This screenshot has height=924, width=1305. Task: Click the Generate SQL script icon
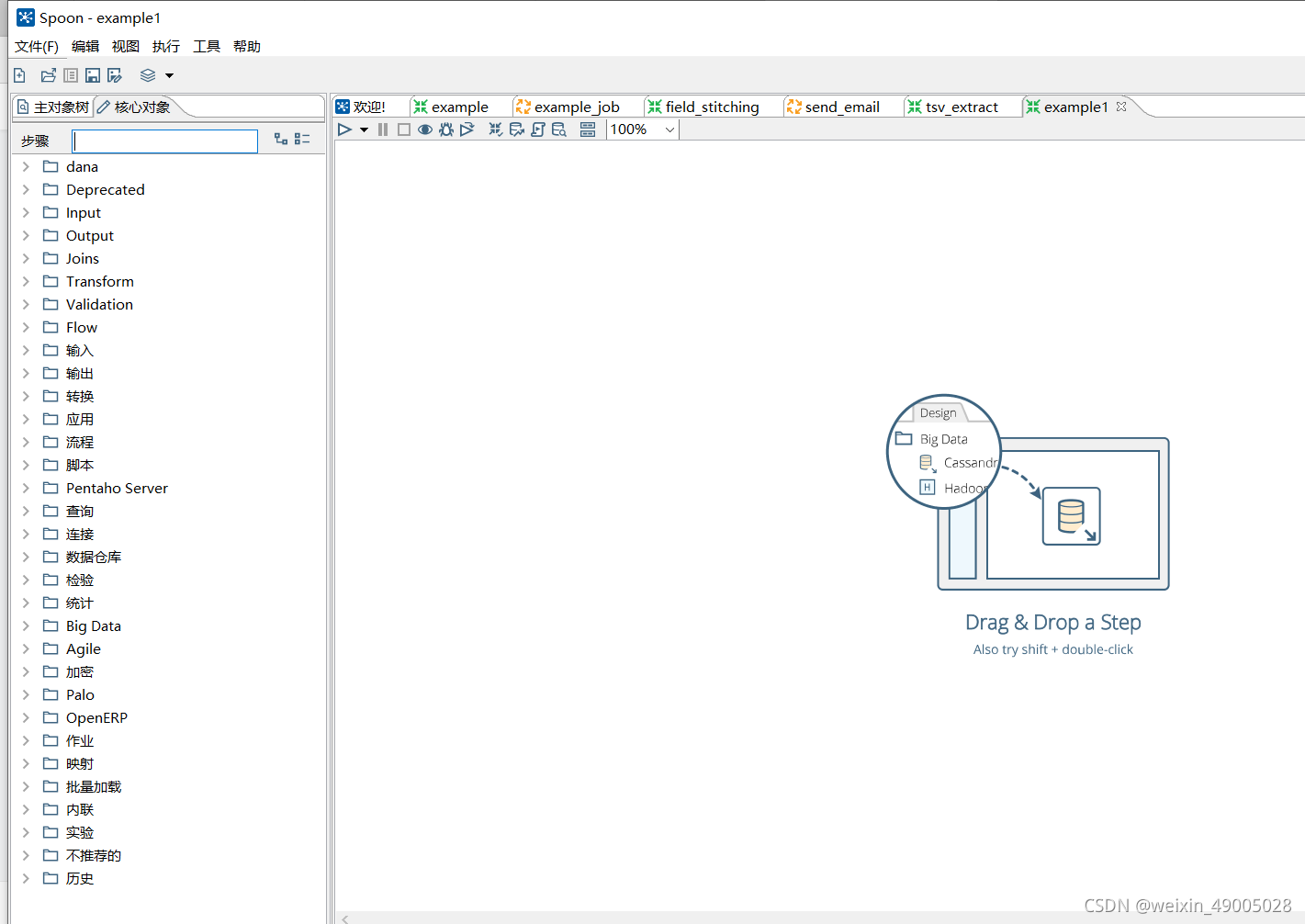point(538,130)
